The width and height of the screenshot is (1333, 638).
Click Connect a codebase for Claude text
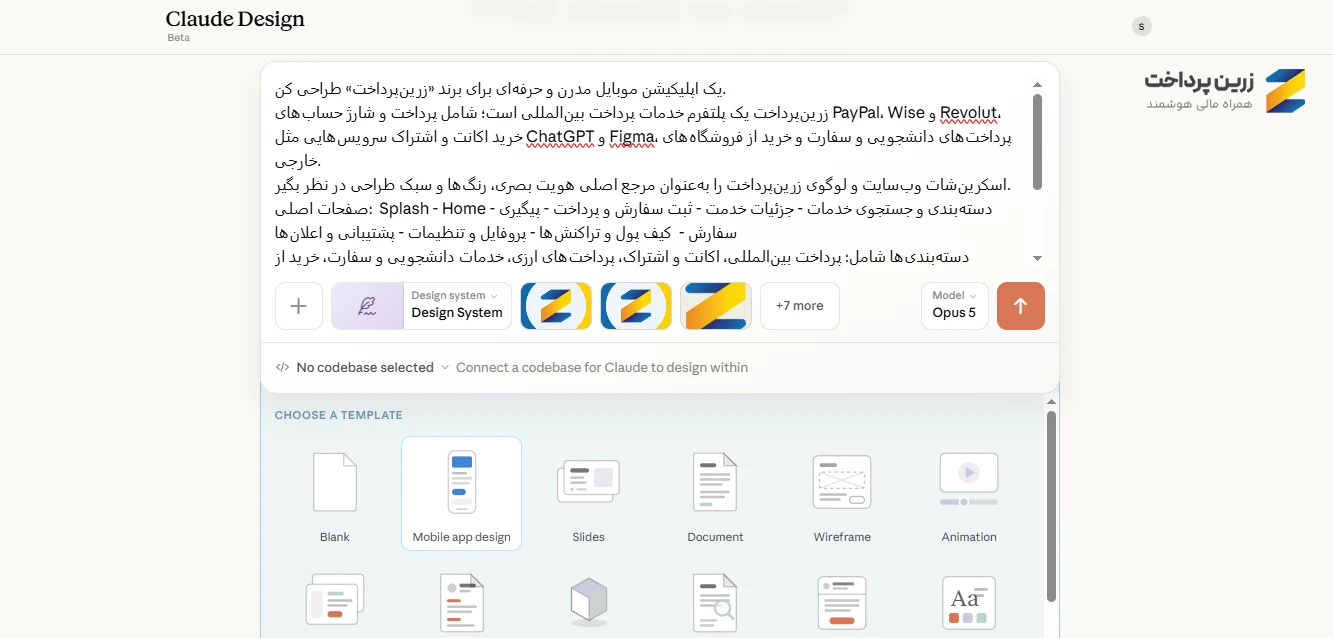pyautogui.click(x=602, y=367)
